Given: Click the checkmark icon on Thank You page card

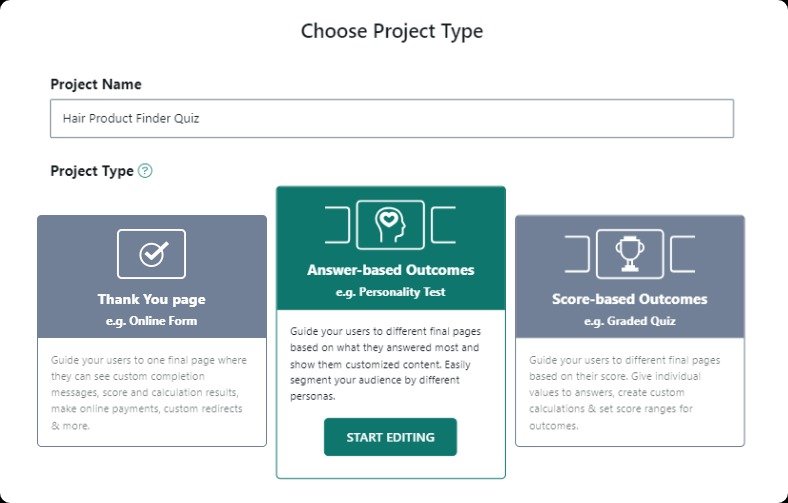Looking at the screenshot, I should (x=151, y=254).
